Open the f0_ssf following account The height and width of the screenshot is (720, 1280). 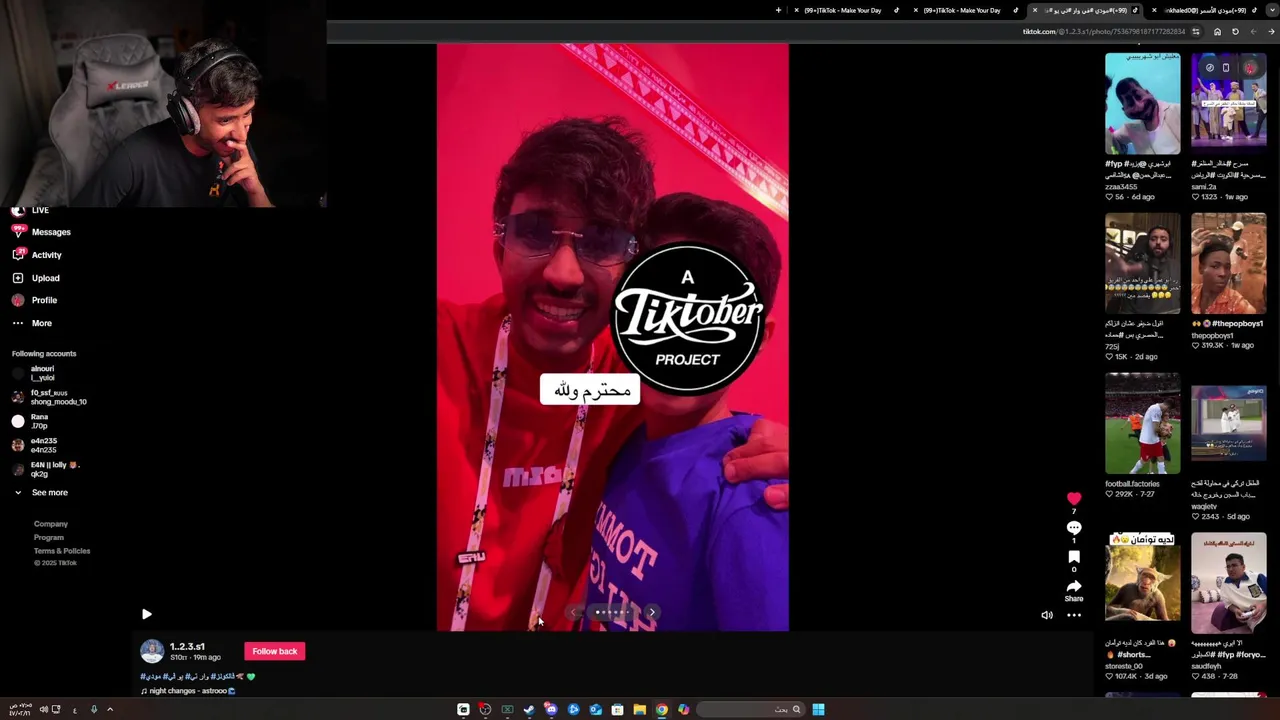(x=49, y=397)
